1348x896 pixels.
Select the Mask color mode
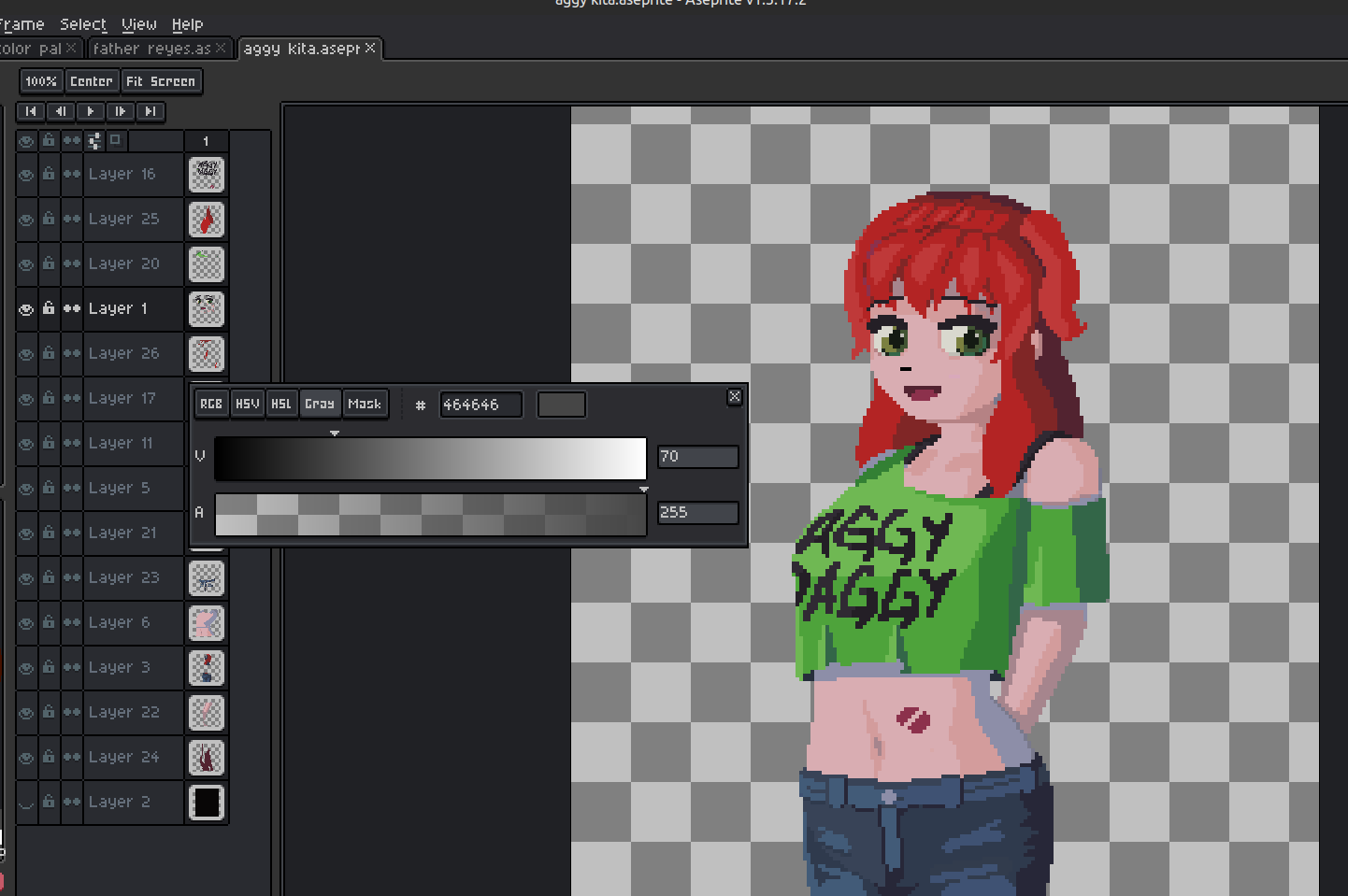click(x=365, y=404)
